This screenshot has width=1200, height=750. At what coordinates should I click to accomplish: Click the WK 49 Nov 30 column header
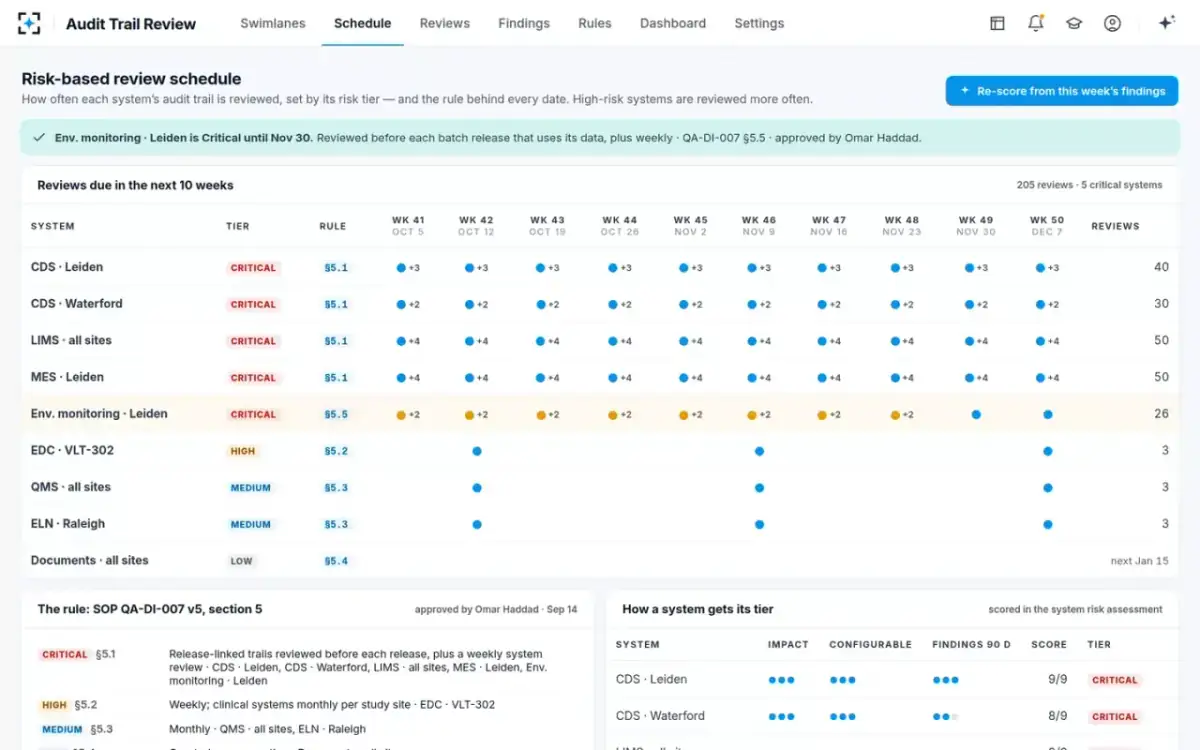[975, 226]
